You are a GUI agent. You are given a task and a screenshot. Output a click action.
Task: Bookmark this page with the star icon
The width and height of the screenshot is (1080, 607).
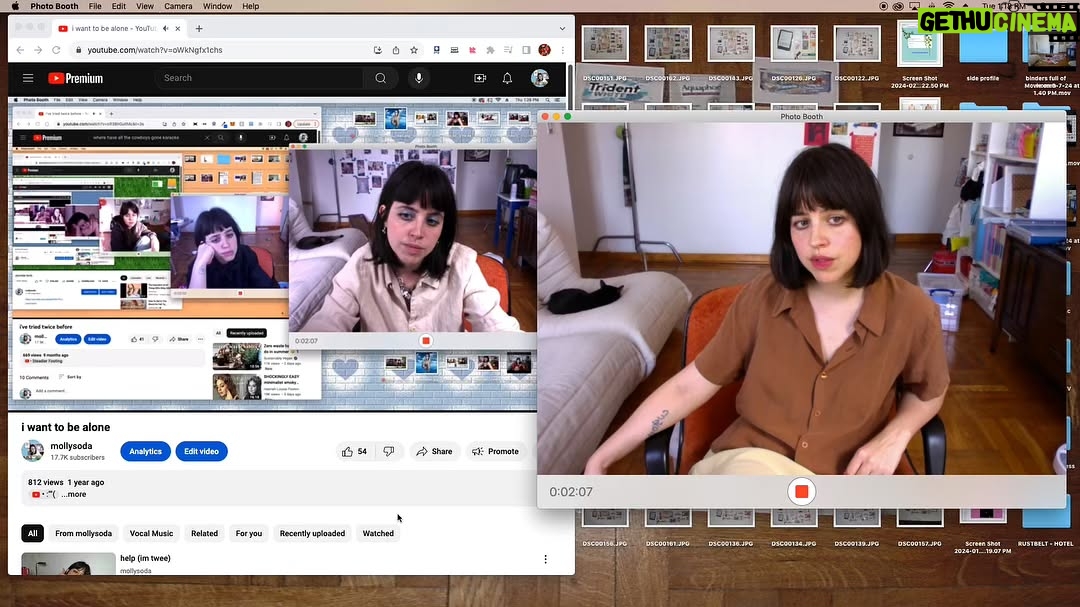pyautogui.click(x=414, y=50)
